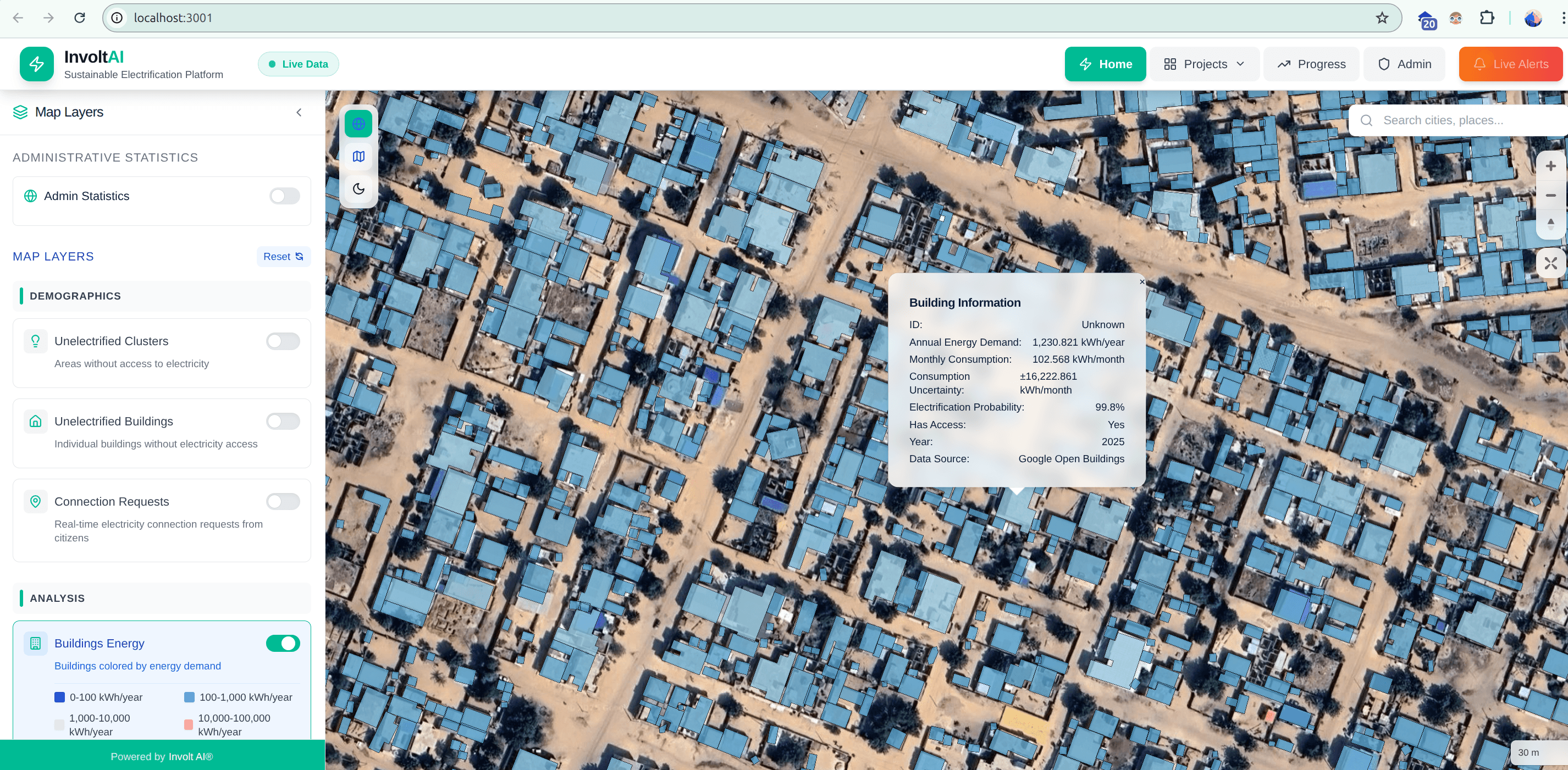This screenshot has width=1568, height=770.
Task: Reset the map layers
Action: pyautogui.click(x=283, y=256)
